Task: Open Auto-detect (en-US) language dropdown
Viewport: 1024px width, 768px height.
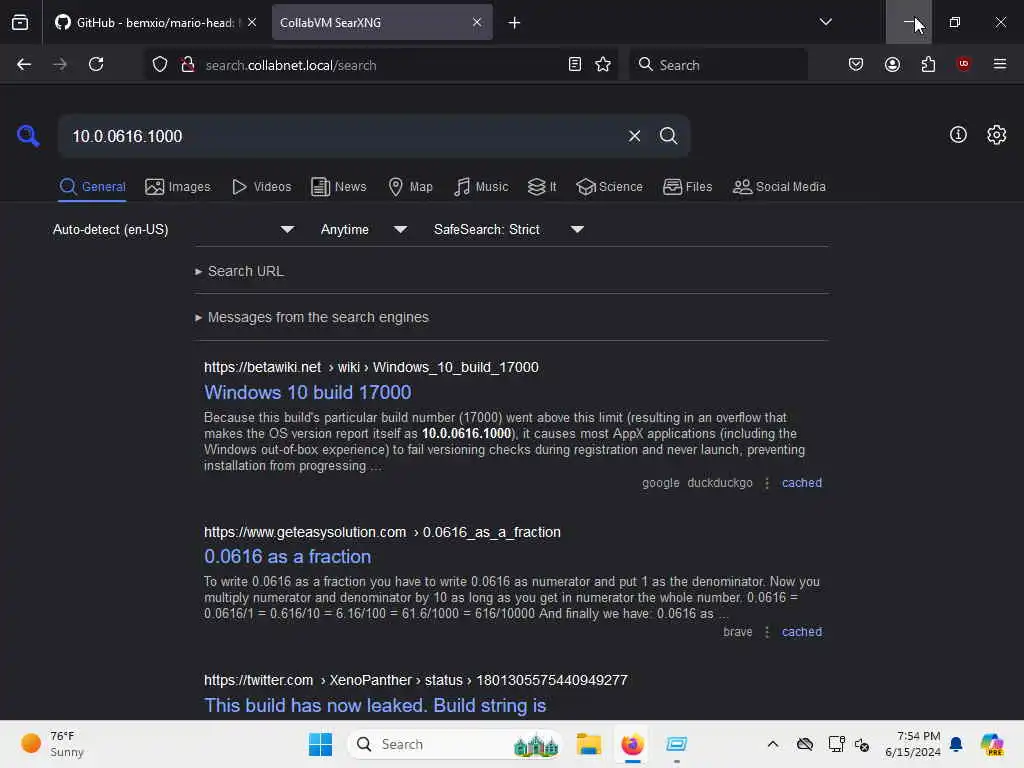Action: coord(173,229)
